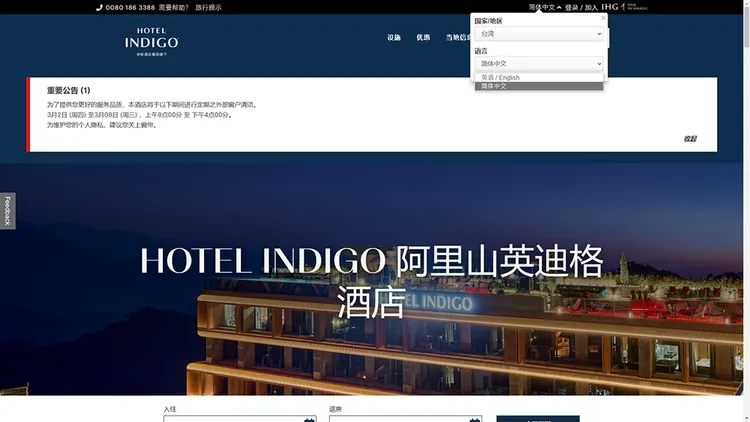Click the phone icon beside 0080 186 3388
The width and height of the screenshot is (750, 422).
(x=99, y=8)
